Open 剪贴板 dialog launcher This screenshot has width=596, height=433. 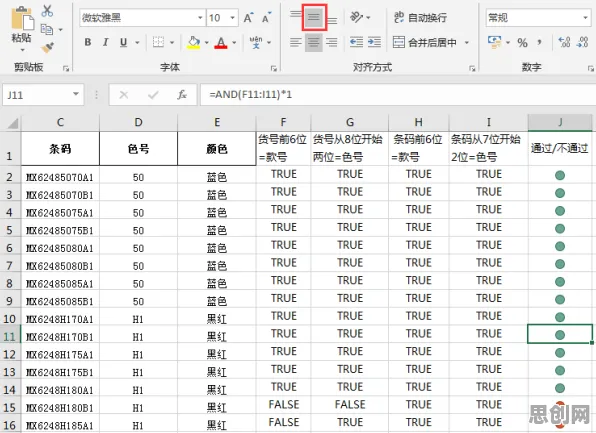66,68
